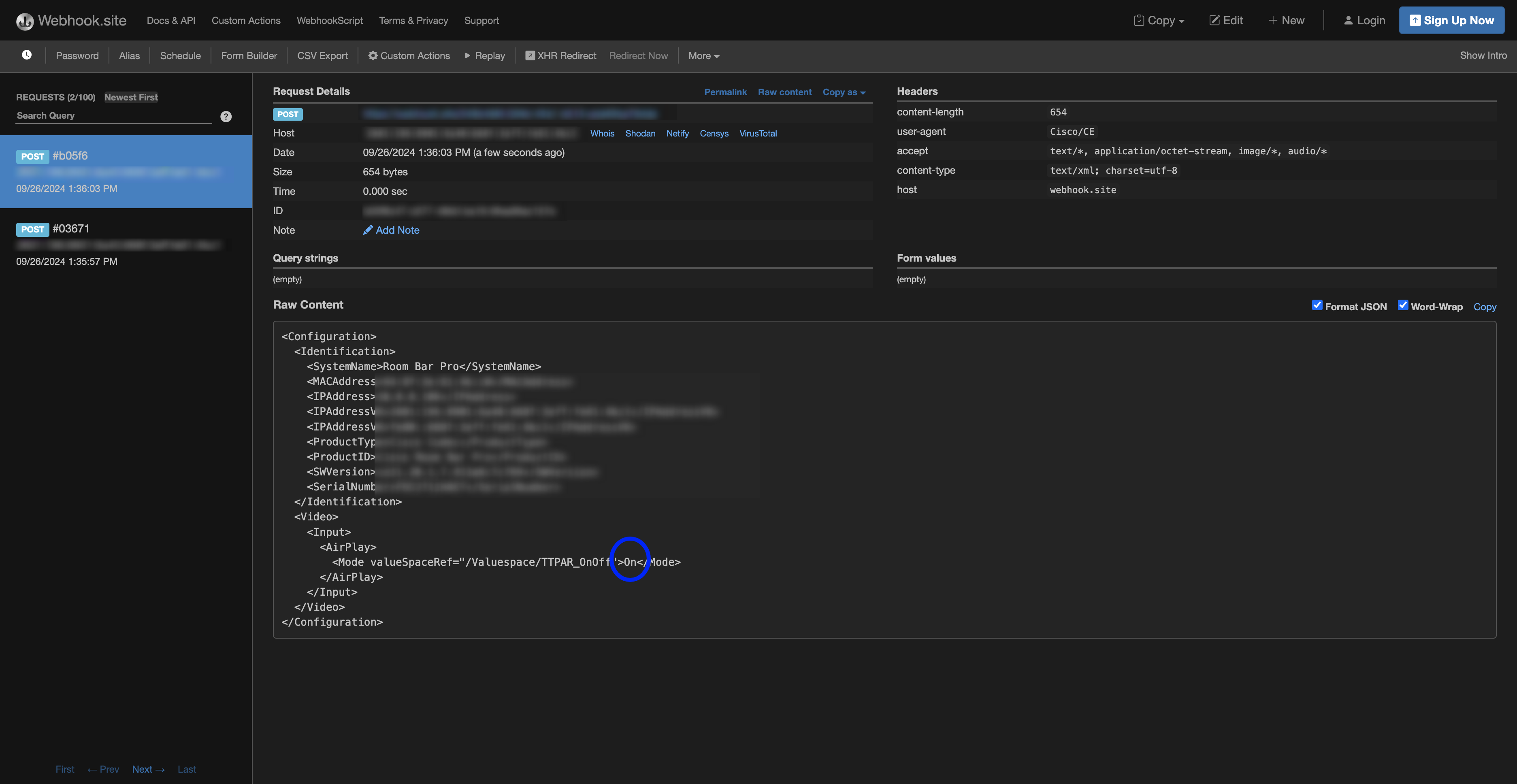
Task: Open XHR Redirect toggle in toolbar
Action: pyautogui.click(x=560, y=55)
